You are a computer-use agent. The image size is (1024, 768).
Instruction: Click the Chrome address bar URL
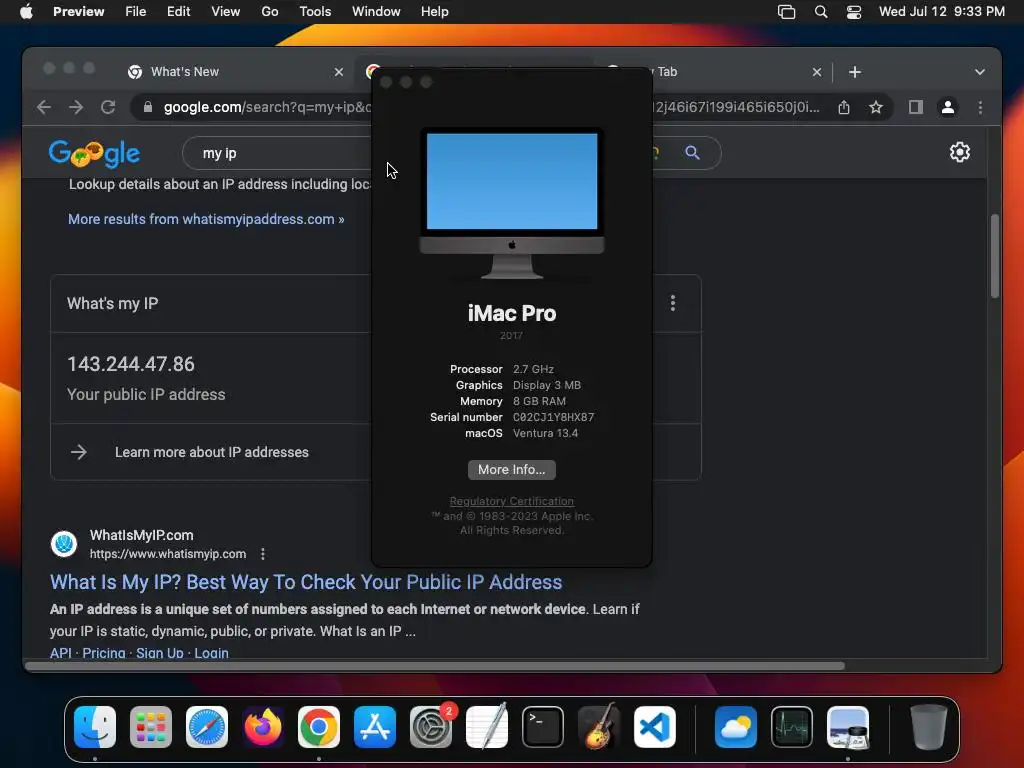click(x=267, y=107)
